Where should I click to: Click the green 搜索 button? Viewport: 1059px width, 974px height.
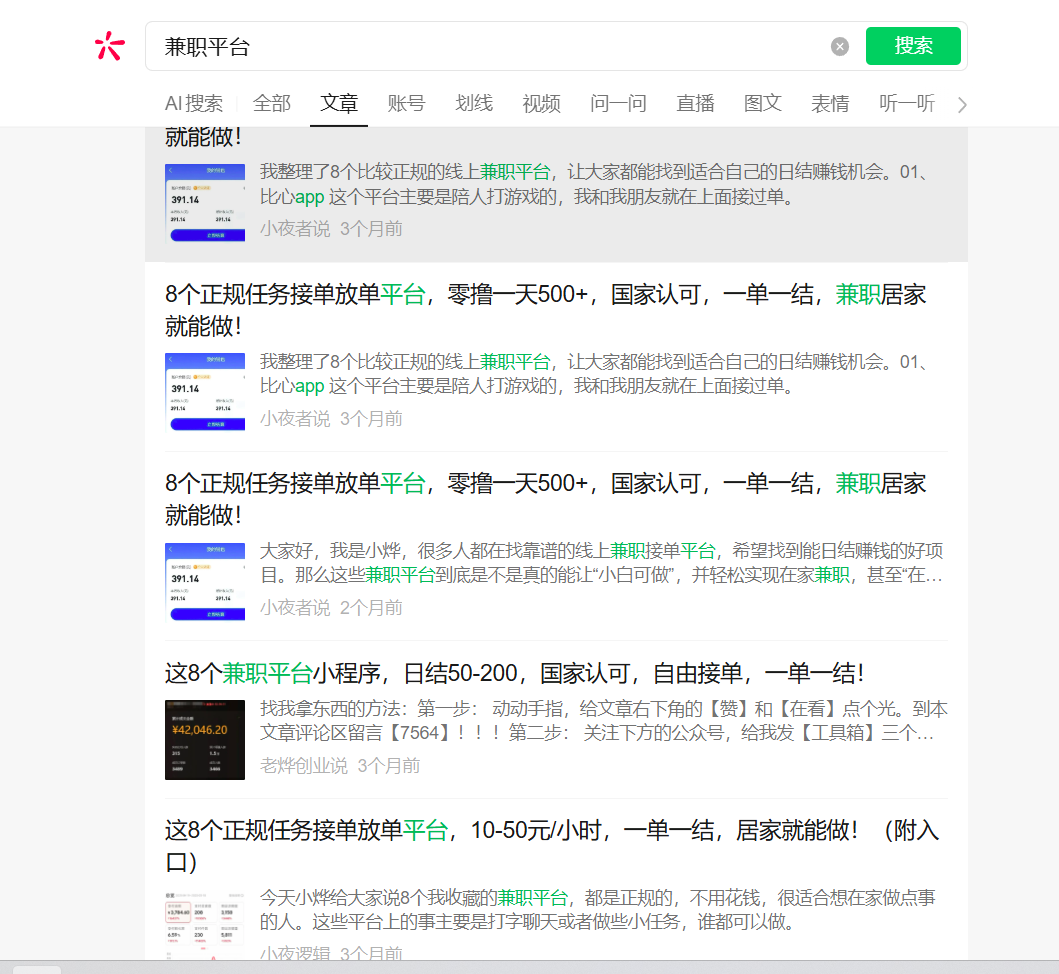coord(913,46)
